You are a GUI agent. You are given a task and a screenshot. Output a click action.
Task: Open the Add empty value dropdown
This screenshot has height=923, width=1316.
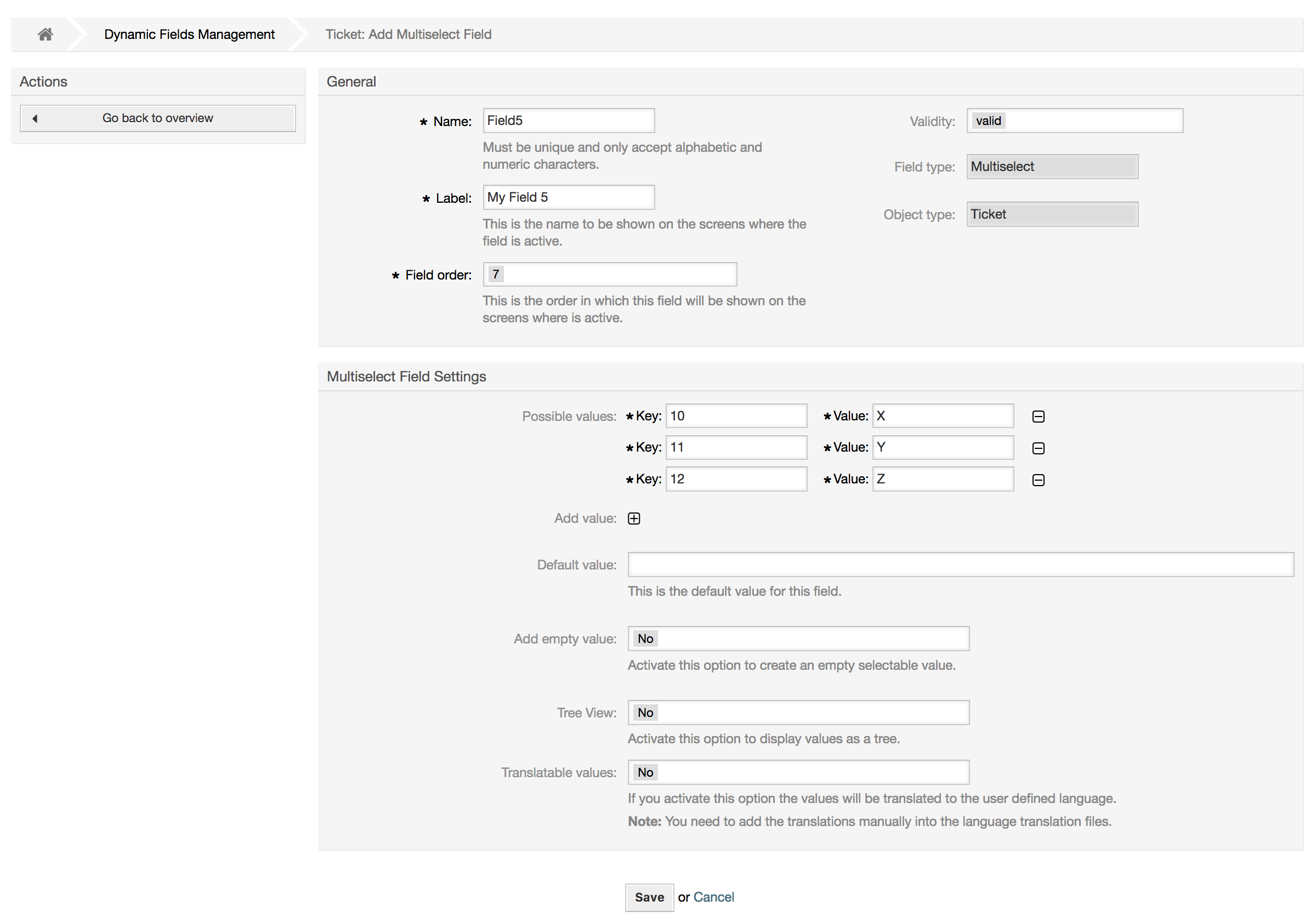tap(798, 638)
